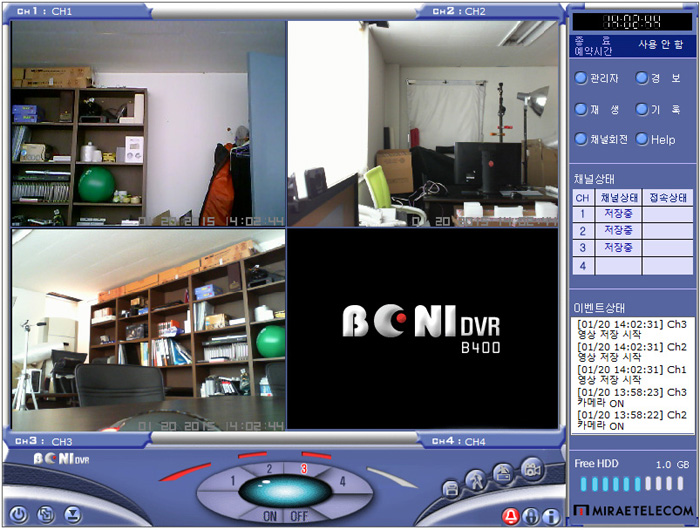Open the info icon
The image size is (700, 530).
click(x=551, y=517)
